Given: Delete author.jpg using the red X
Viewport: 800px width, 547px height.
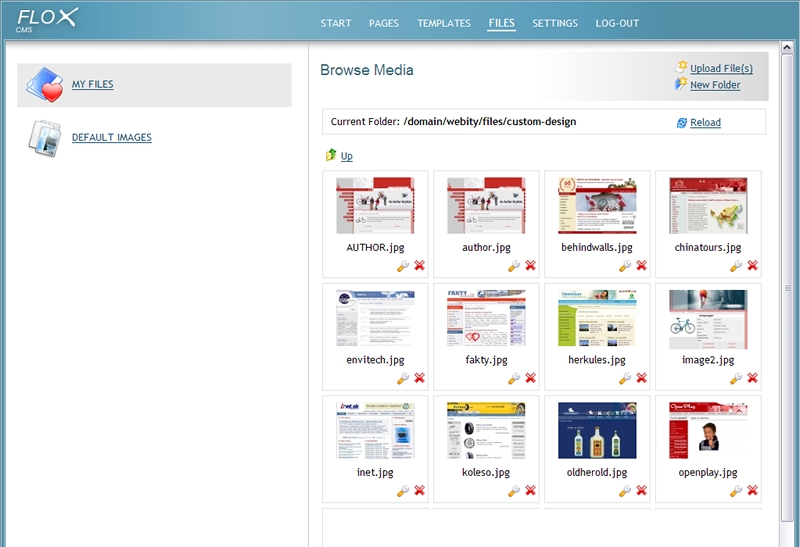Looking at the screenshot, I should point(531,265).
